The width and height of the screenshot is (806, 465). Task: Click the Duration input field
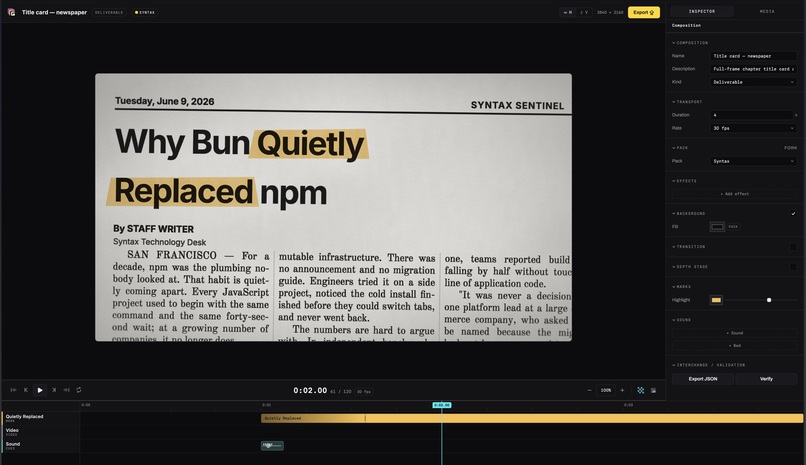pos(752,115)
